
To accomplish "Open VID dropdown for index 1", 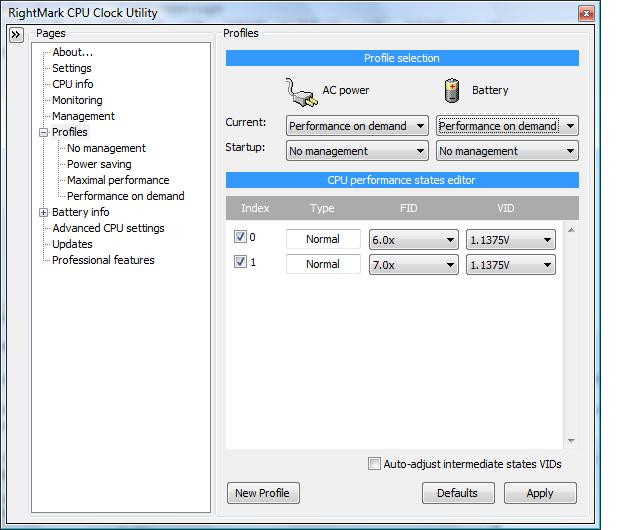I will click(x=511, y=265).
